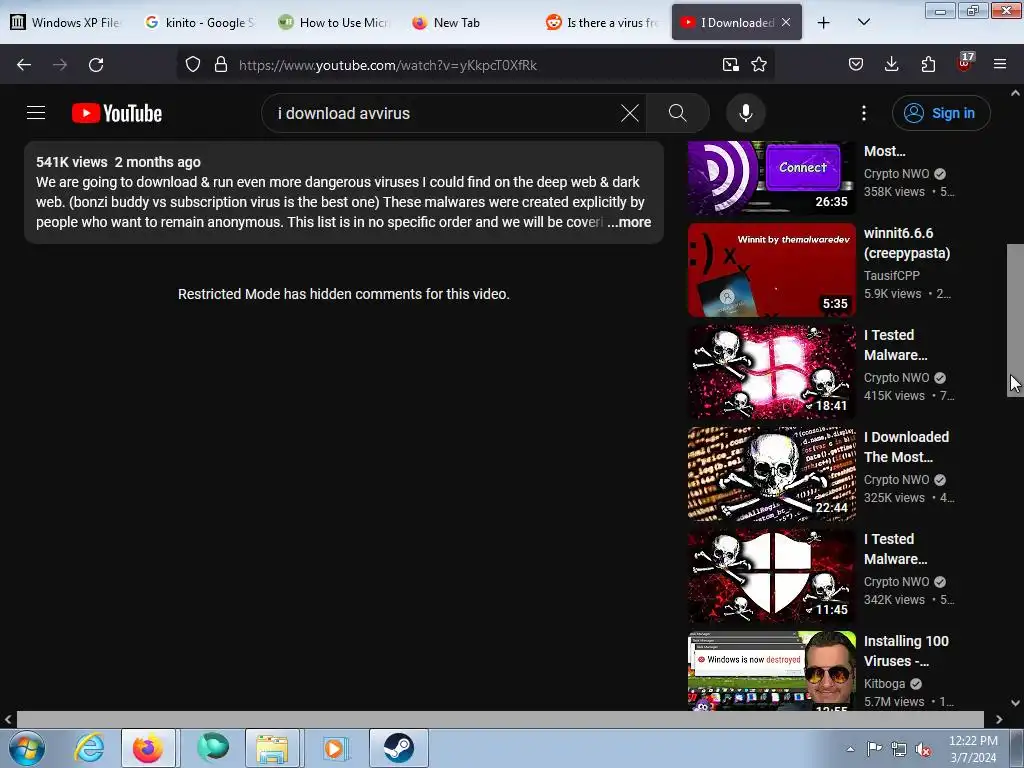Click '541K views 2 months ago' text
The width and height of the screenshot is (1024, 768).
click(118, 162)
